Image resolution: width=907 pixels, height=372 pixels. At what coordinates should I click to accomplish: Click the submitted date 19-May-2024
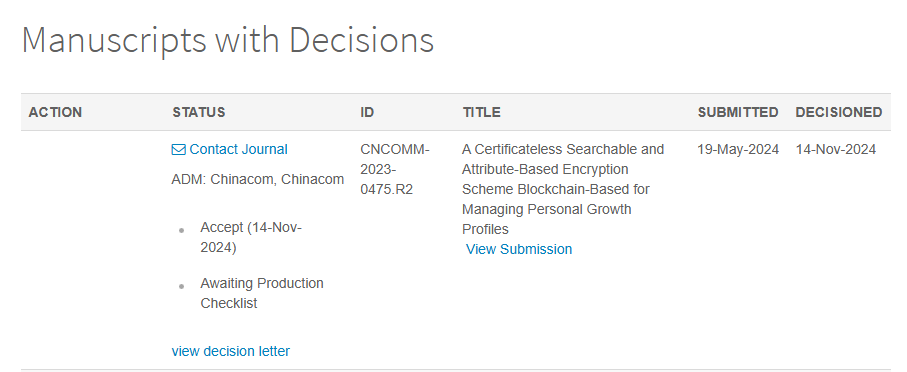738,150
